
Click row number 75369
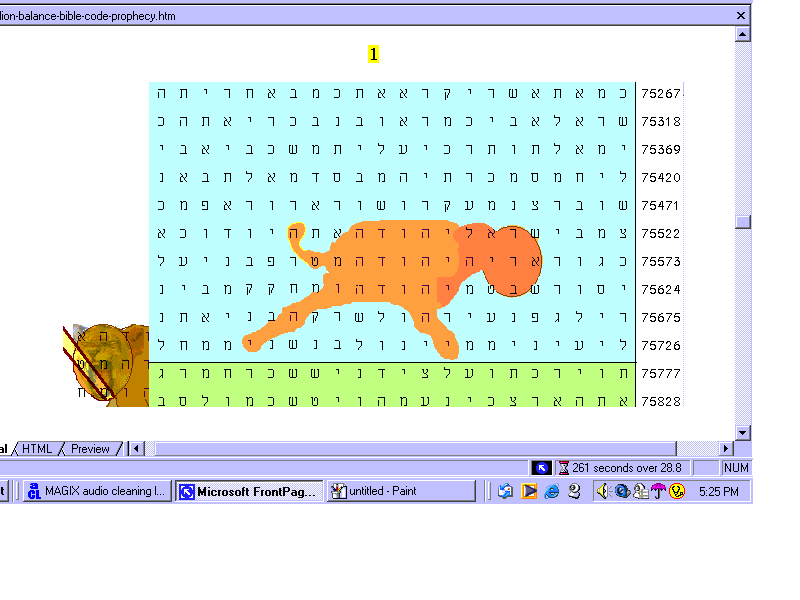click(661, 150)
